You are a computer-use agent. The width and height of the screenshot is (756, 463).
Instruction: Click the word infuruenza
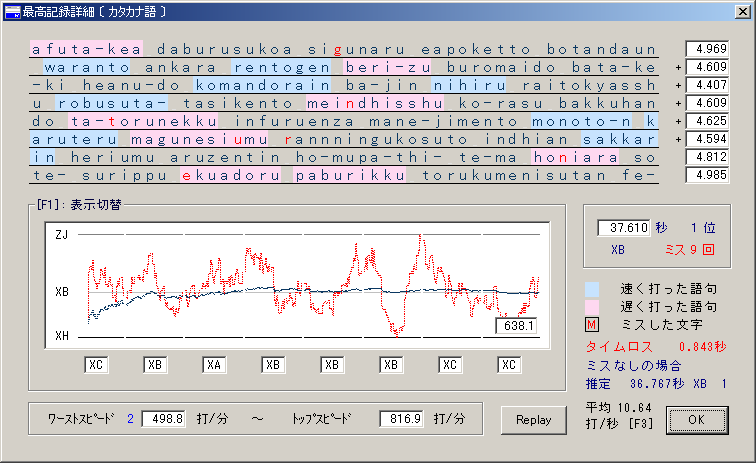pyautogui.click(x=294, y=121)
